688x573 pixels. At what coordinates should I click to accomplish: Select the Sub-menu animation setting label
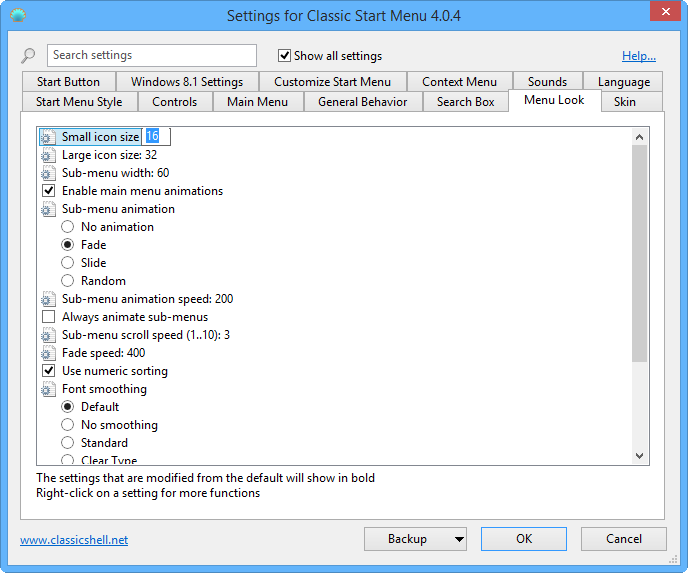[118, 209]
